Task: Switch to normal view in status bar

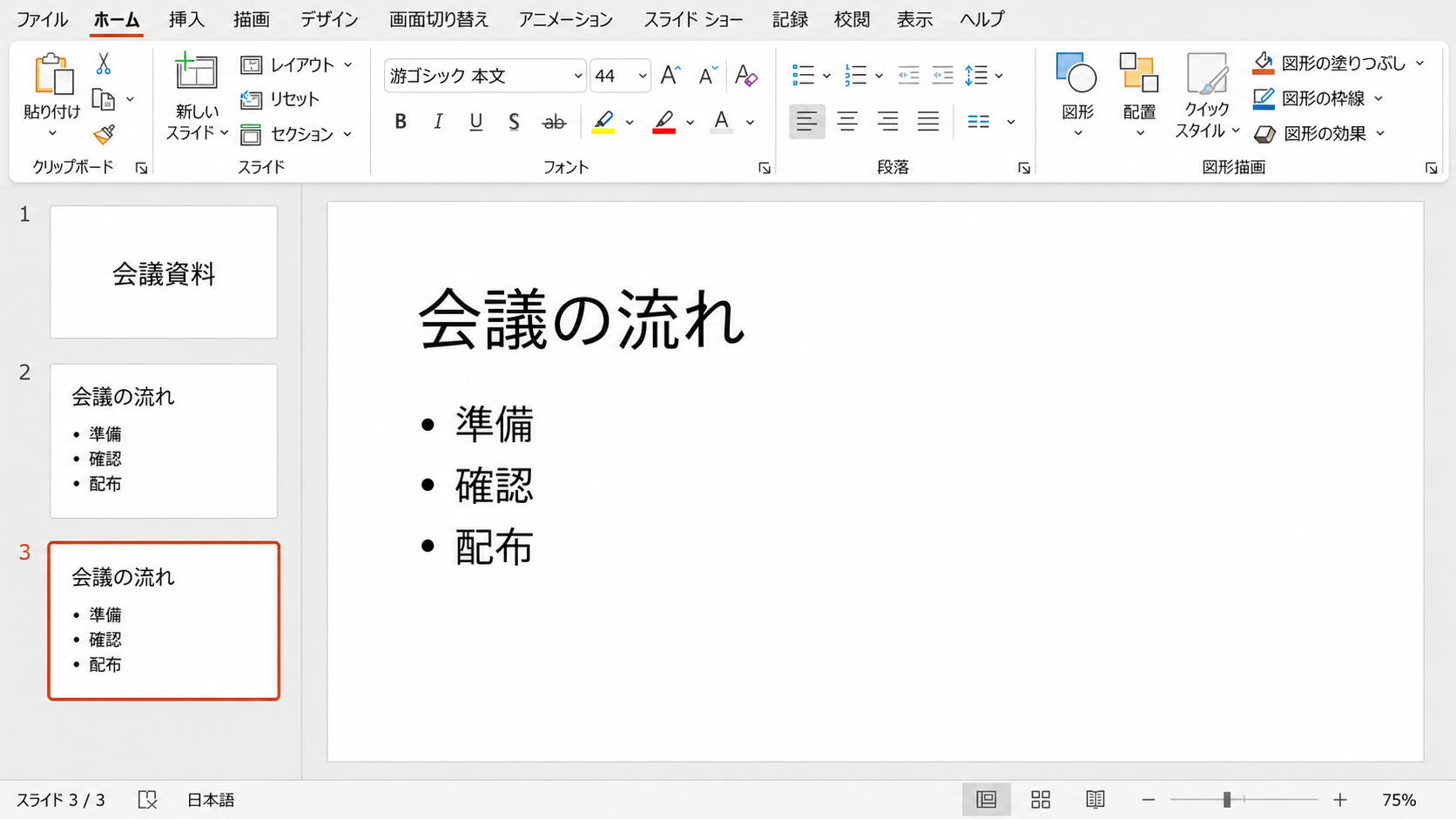Action: click(987, 800)
